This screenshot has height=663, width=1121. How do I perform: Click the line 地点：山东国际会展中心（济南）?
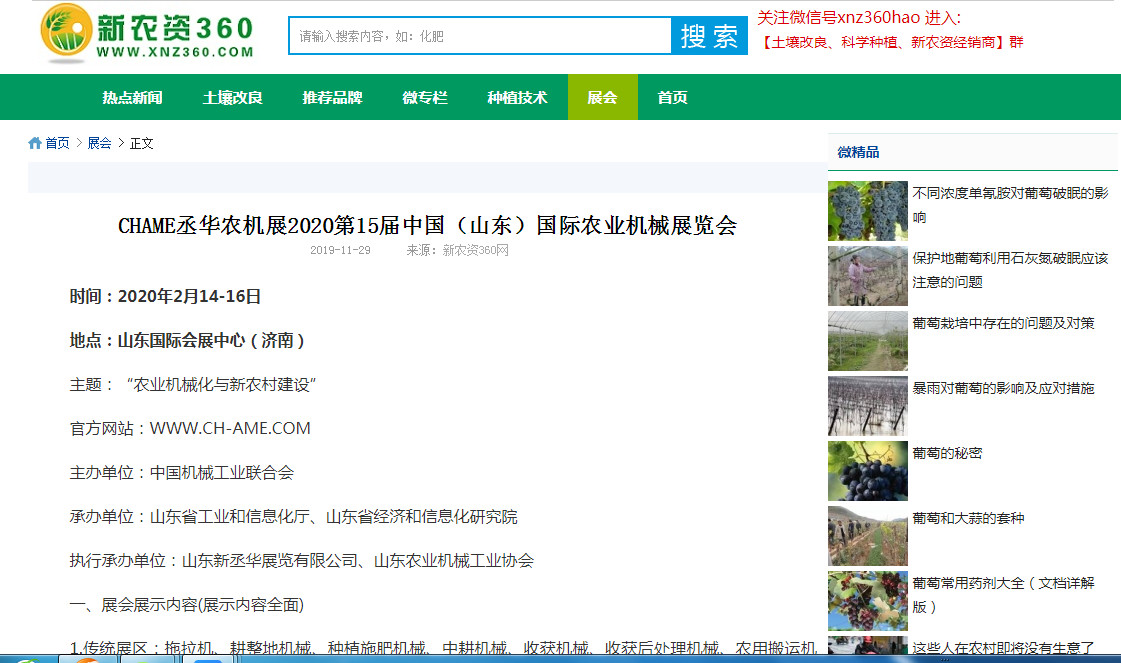(x=187, y=340)
